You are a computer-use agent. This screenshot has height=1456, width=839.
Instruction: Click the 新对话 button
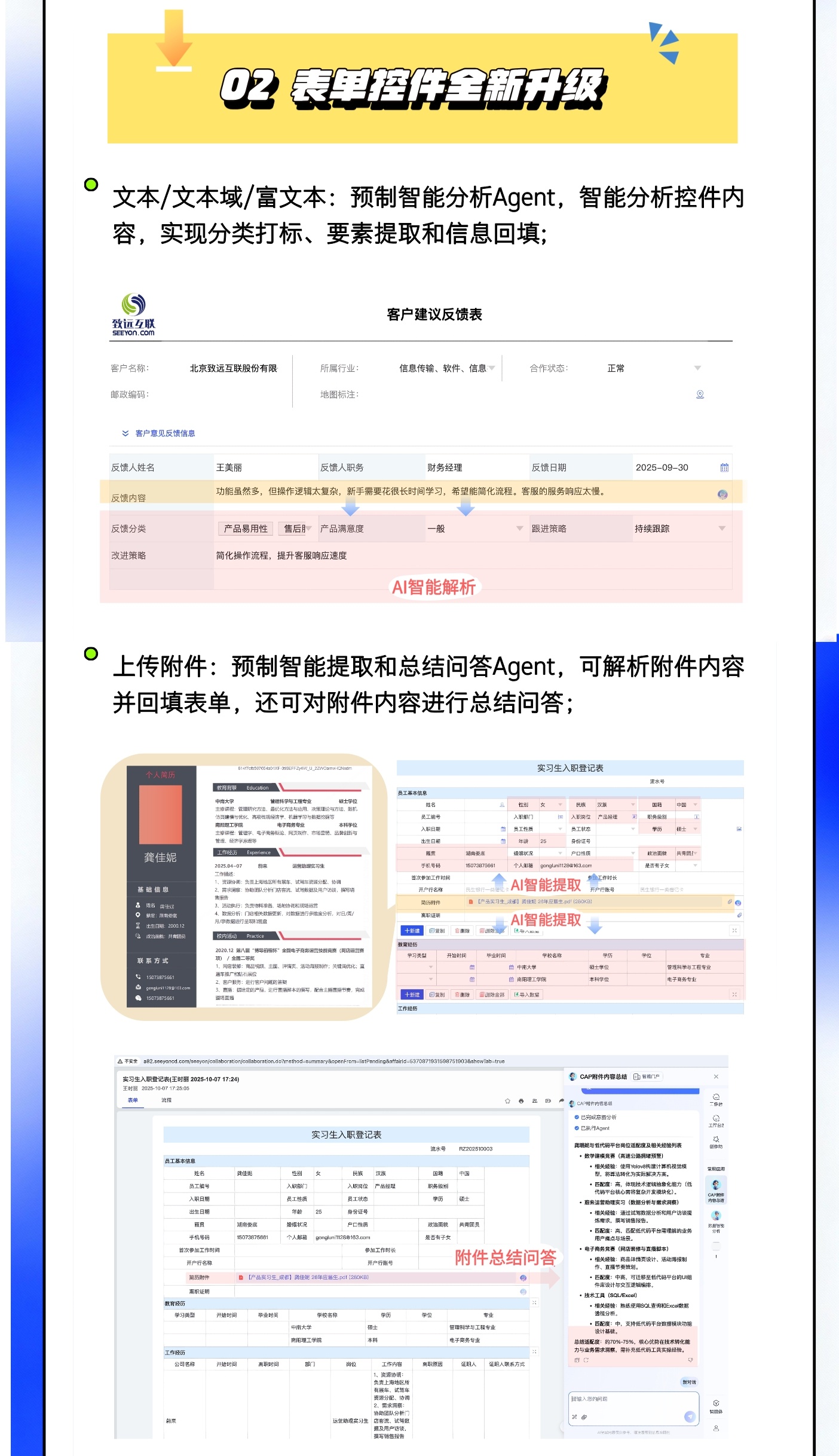tap(689, 1382)
